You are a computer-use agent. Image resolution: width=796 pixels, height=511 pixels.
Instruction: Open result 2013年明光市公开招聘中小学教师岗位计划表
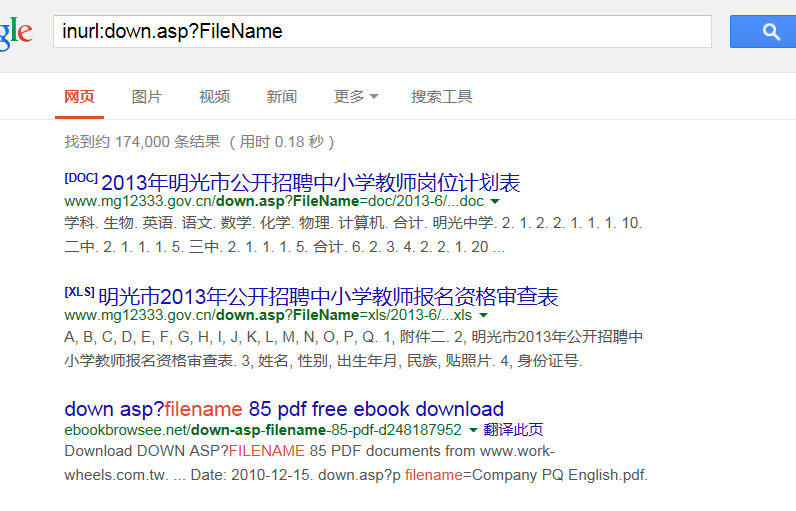click(311, 183)
